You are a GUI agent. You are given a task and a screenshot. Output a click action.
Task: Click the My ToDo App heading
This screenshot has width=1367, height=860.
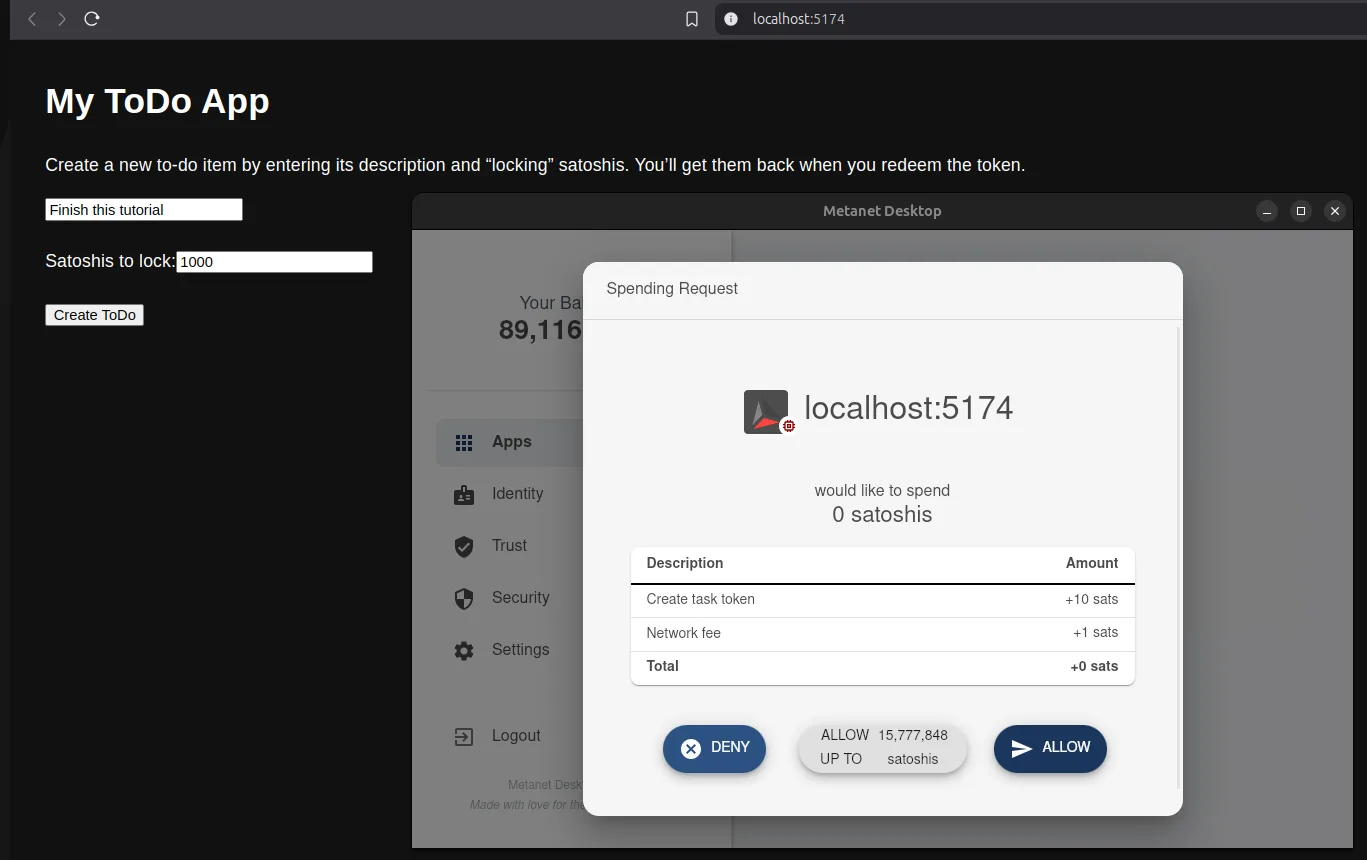point(157,101)
